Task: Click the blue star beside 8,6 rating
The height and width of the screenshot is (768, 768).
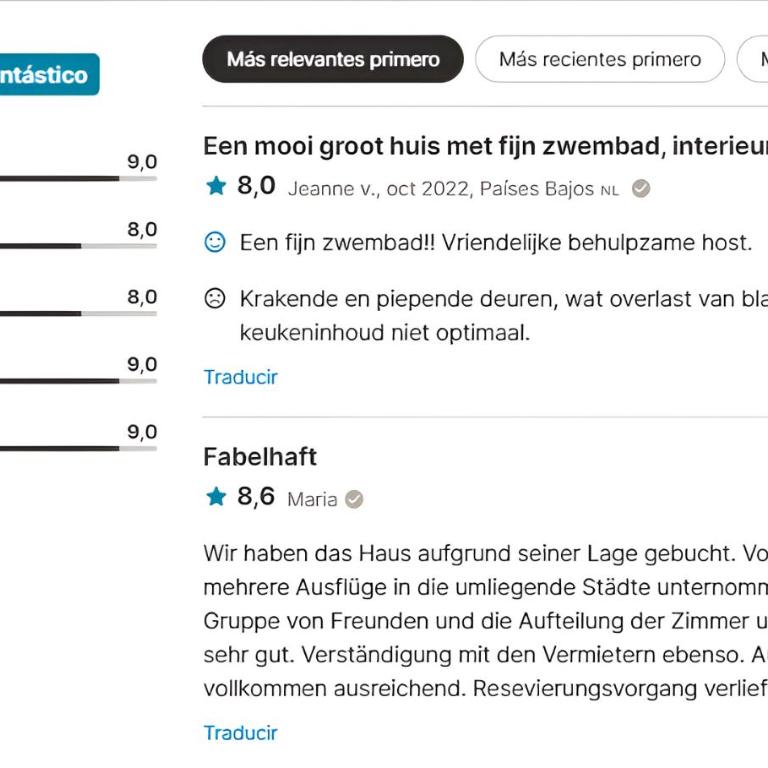Action: point(216,497)
